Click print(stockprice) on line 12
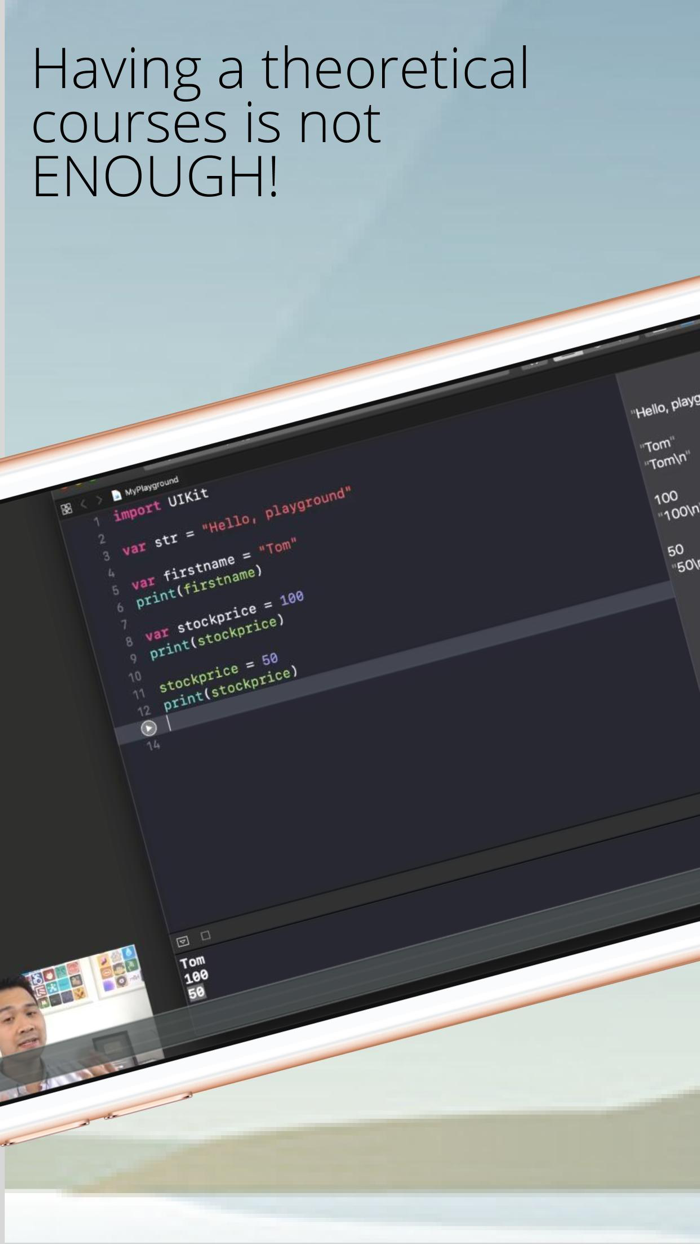This screenshot has width=700, height=1244. [231, 688]
